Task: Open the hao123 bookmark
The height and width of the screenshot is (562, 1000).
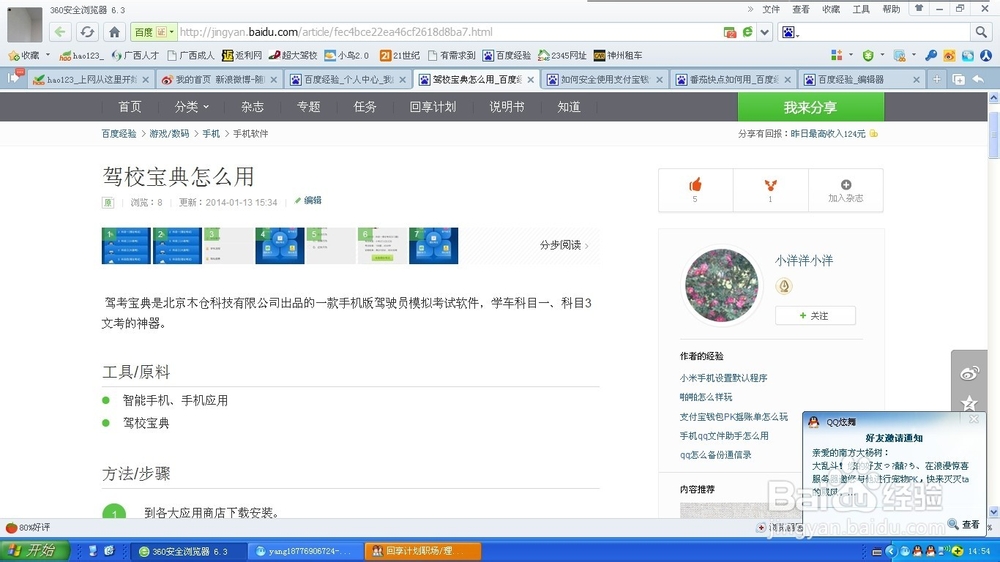Action: tap(82, 55)
